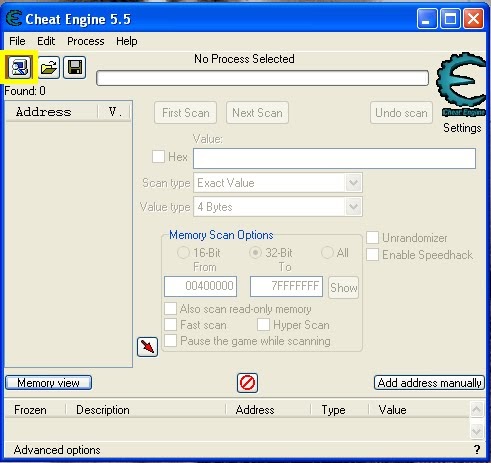
Task: Open the process list icon
Action: point(19,67)
